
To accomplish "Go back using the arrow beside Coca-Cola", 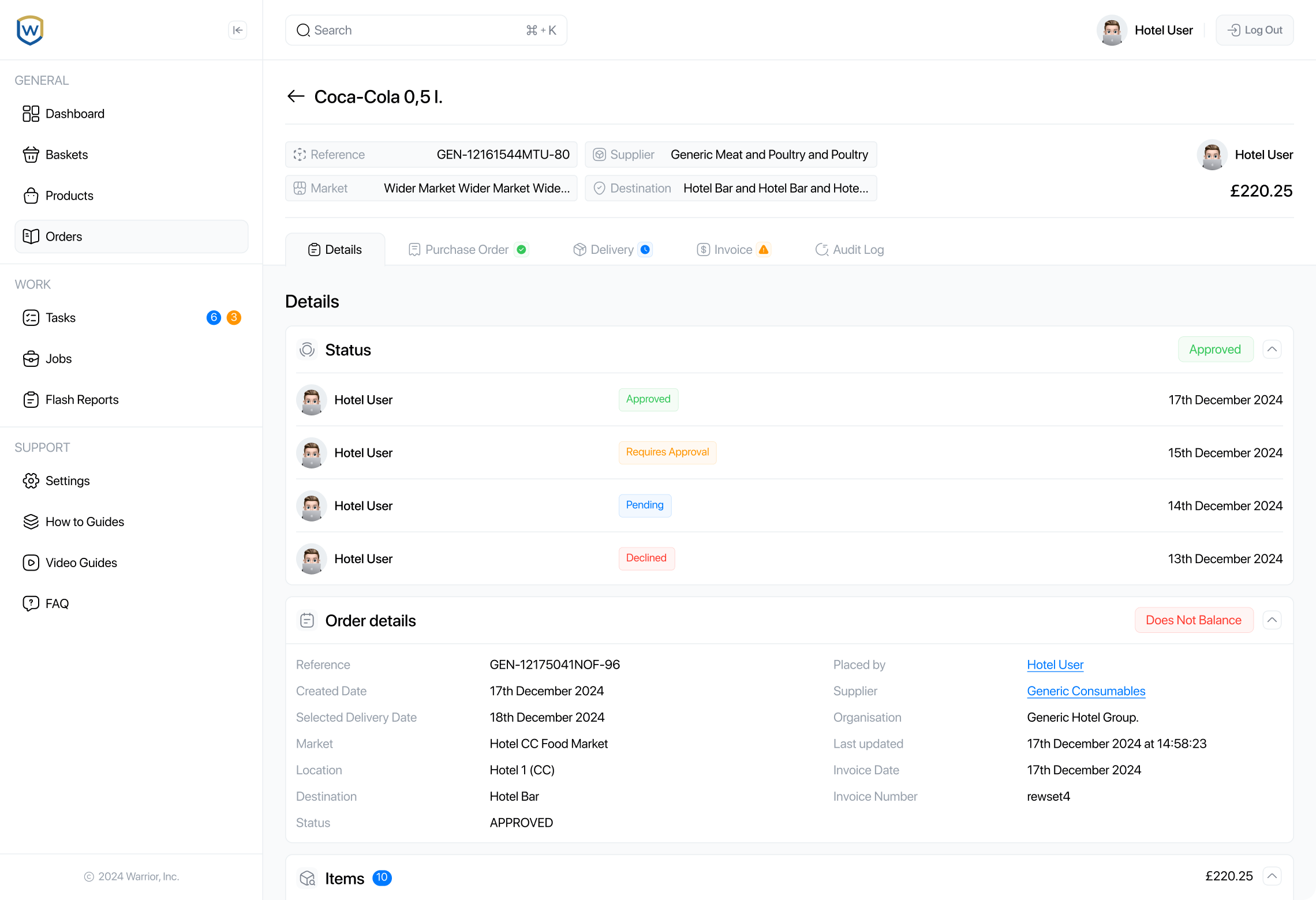I will click(296, 96).
